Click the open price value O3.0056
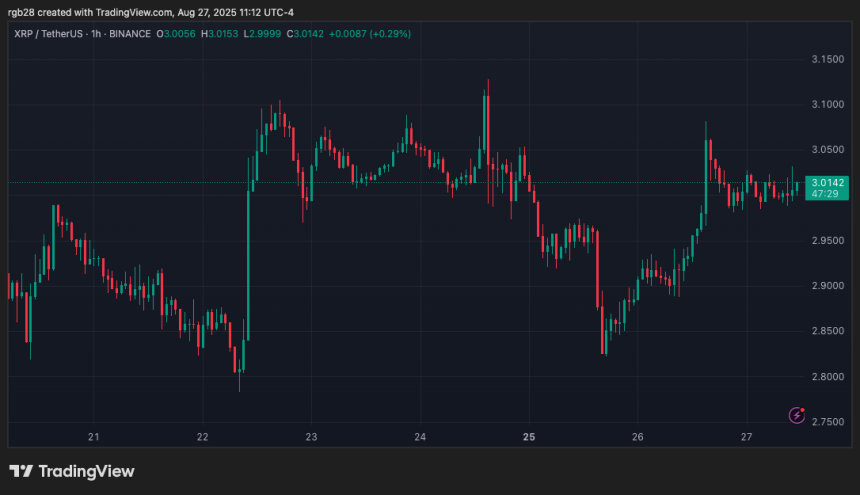 tap(178, 33)
